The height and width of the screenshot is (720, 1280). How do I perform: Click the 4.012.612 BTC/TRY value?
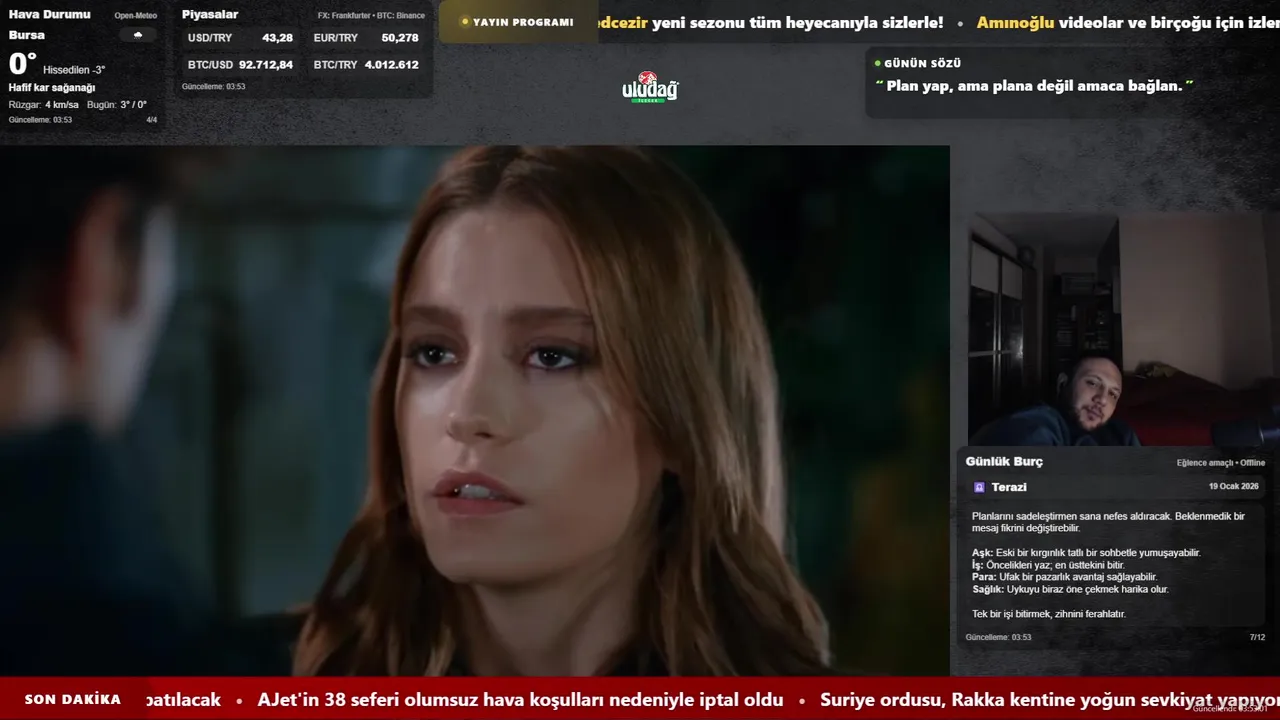[x=391, y=64]
